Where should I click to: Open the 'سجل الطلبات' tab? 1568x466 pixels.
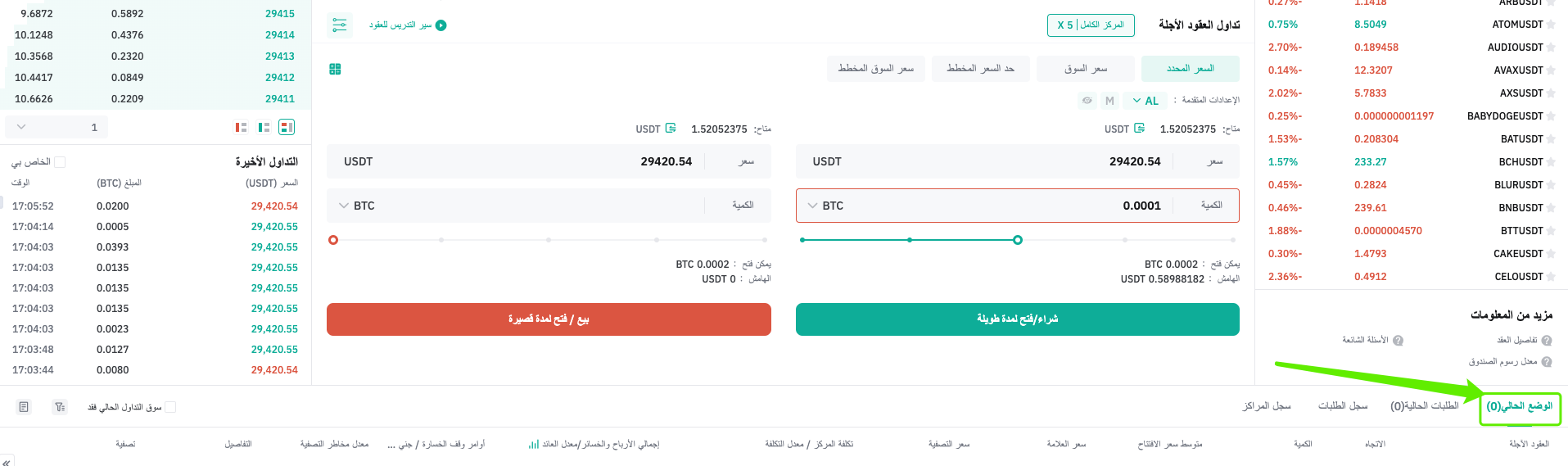(1343, 406)
